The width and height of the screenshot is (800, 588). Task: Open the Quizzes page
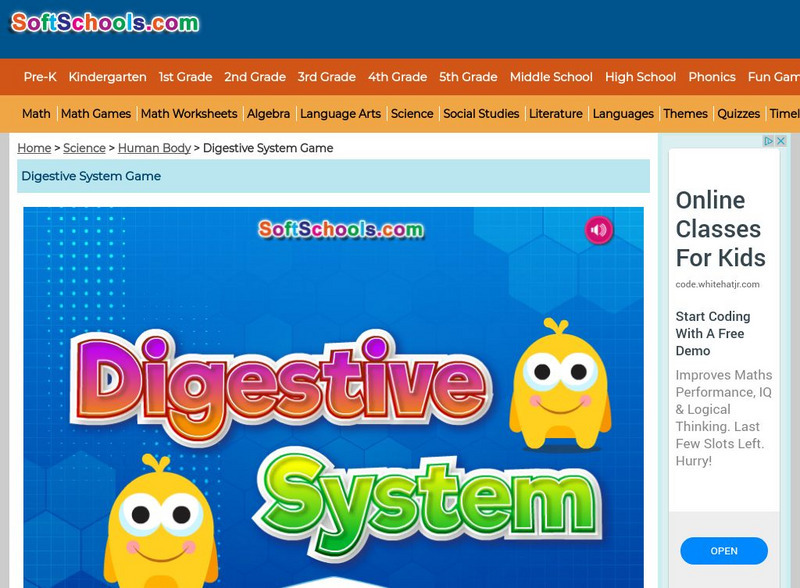738,113
